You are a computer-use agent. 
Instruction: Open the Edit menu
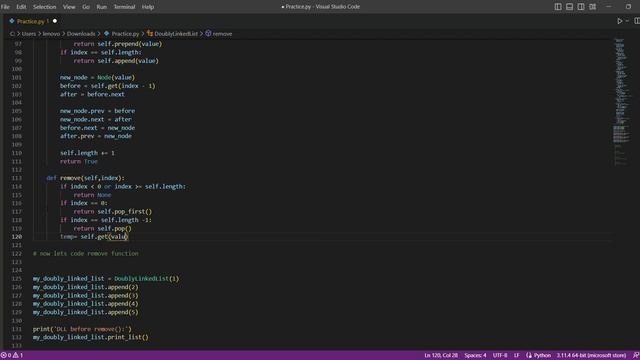21,7
